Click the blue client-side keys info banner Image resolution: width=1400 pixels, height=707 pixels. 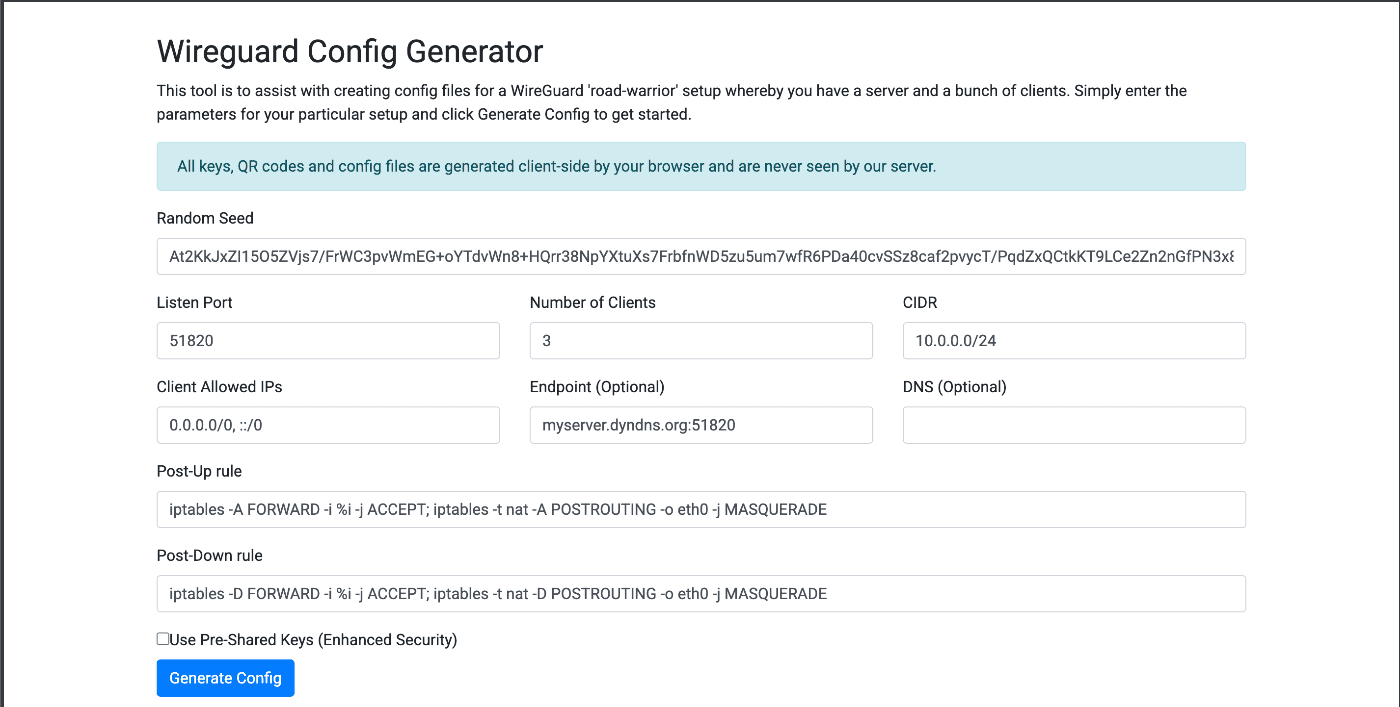(700, 166)
